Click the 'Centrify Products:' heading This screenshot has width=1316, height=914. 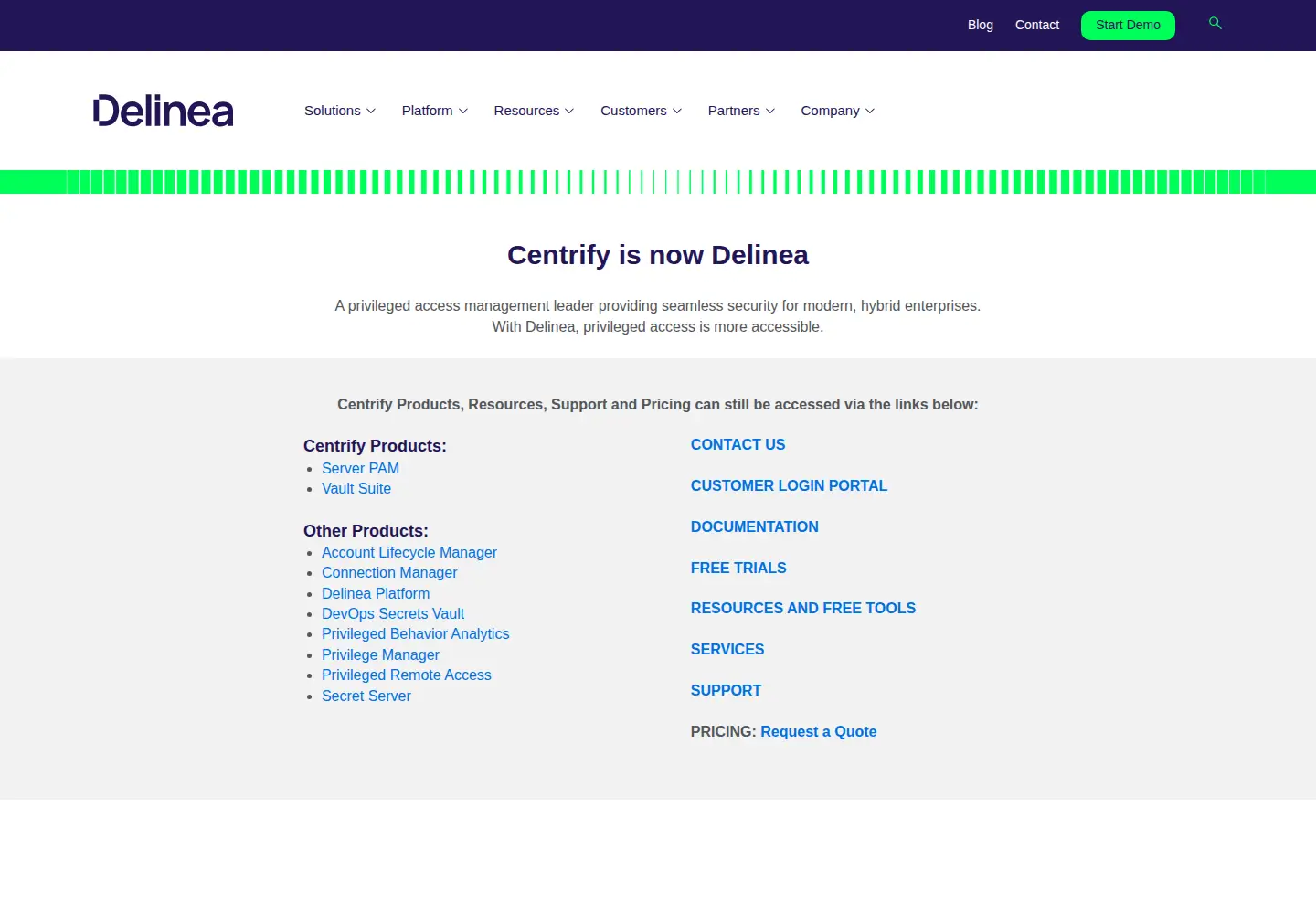375,446
